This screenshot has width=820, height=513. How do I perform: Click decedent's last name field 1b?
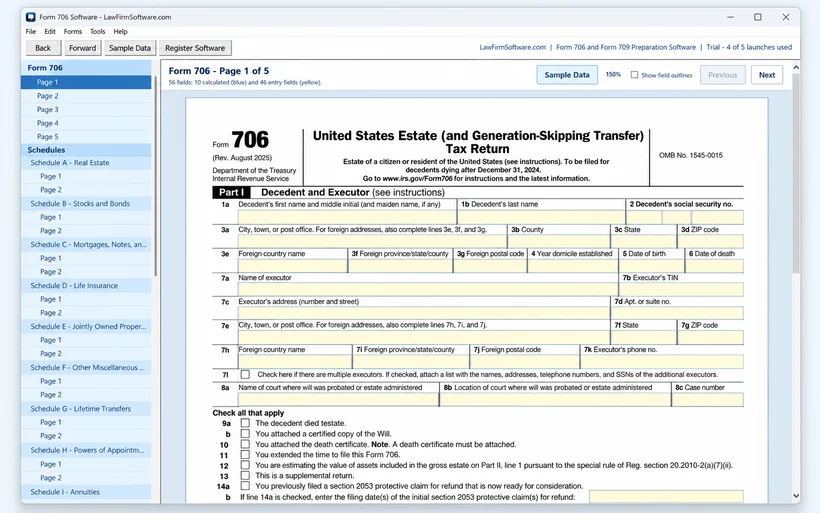pyautogui.click(x=541, y=217)
